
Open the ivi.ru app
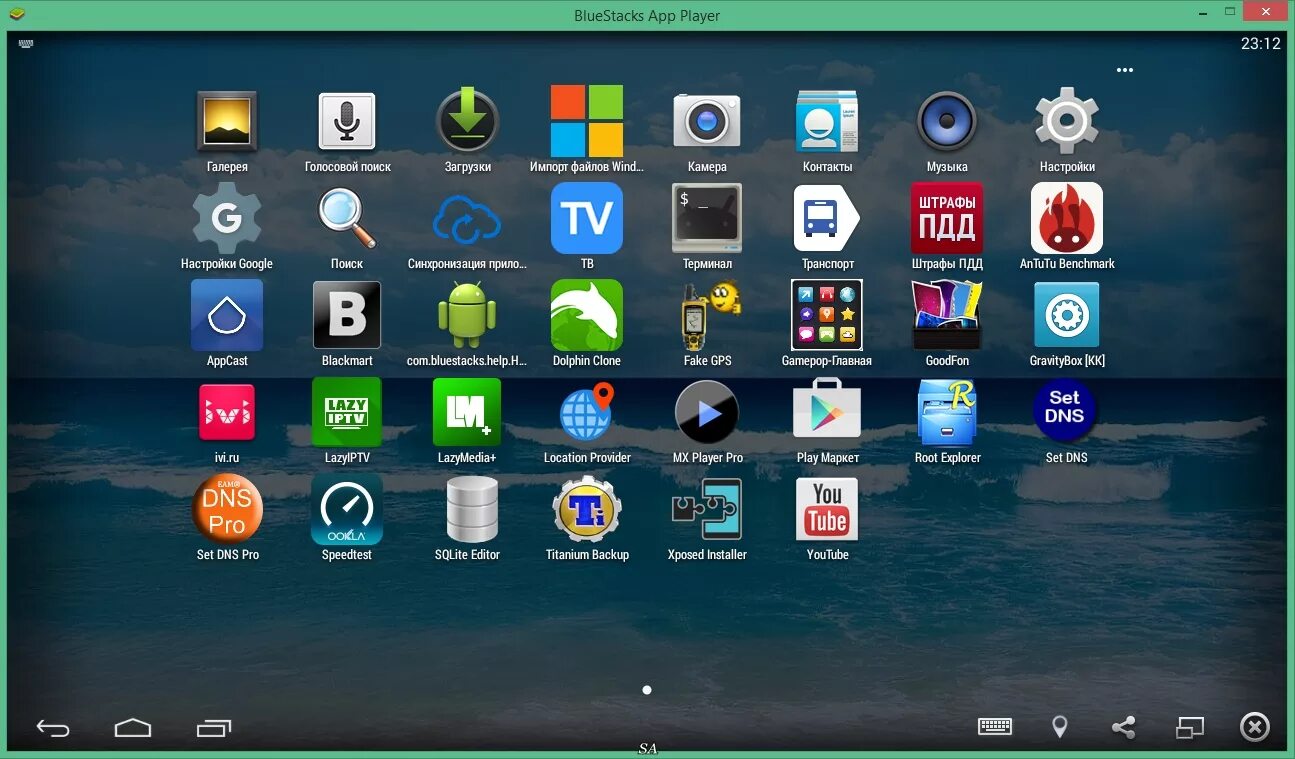(227, 412)
